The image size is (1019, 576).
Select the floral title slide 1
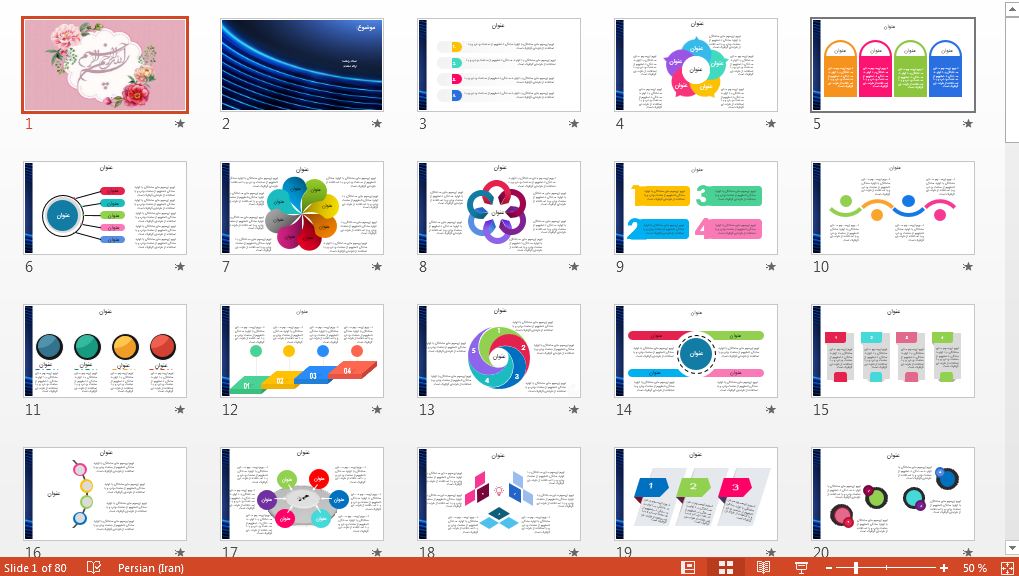pos(105,64)
